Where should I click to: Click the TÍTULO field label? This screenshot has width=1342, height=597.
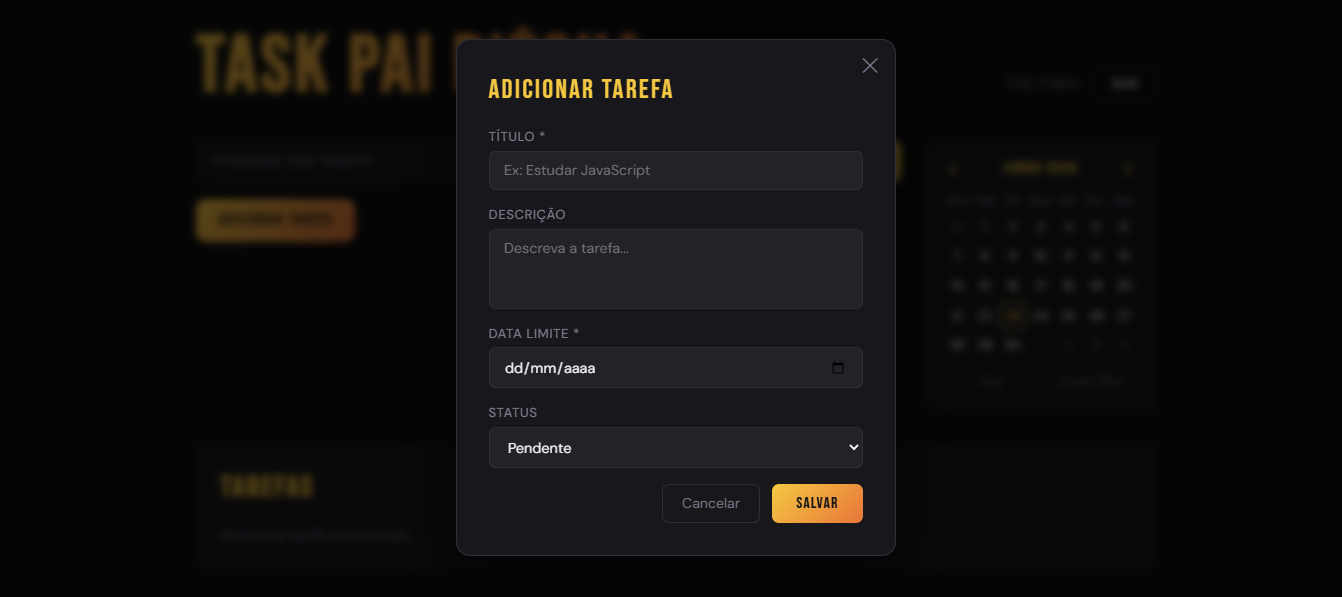516,136
